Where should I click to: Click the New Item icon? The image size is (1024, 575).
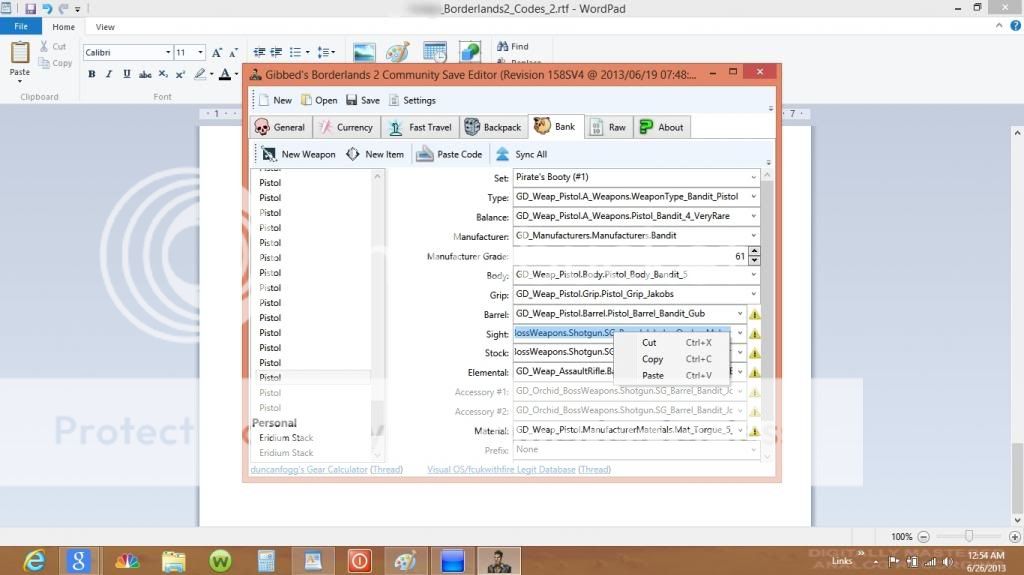pos(353,154)
